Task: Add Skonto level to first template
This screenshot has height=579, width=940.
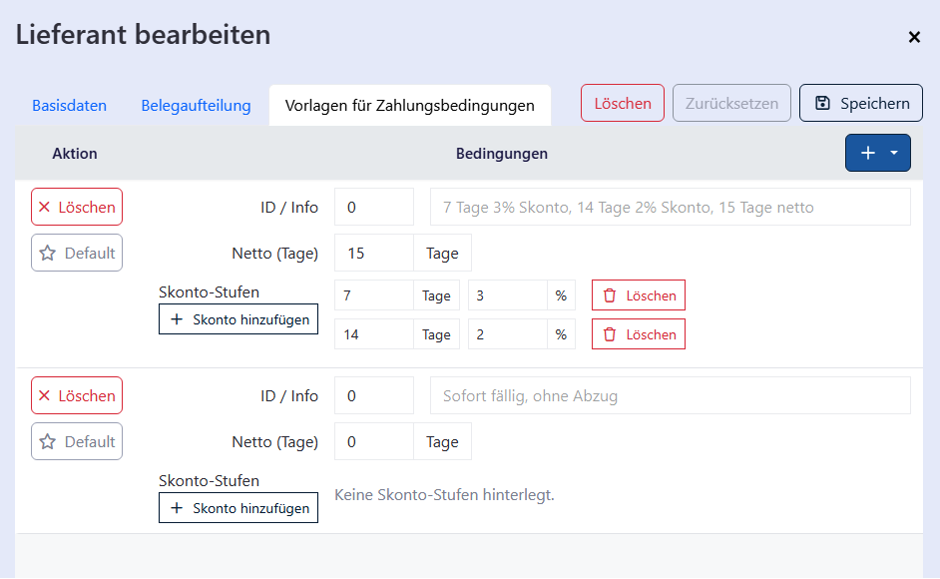Action: coord(238,320)
